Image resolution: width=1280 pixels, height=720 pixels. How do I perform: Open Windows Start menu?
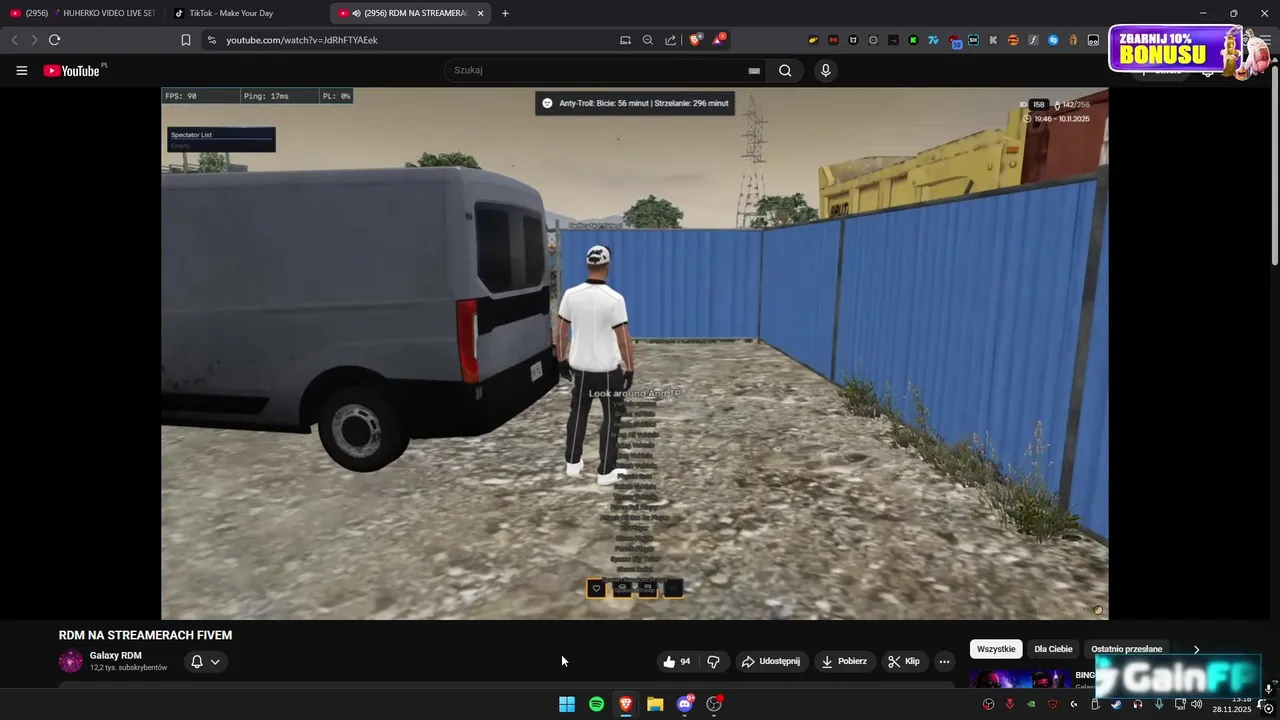pyautogui.click(x=567, y=704)
